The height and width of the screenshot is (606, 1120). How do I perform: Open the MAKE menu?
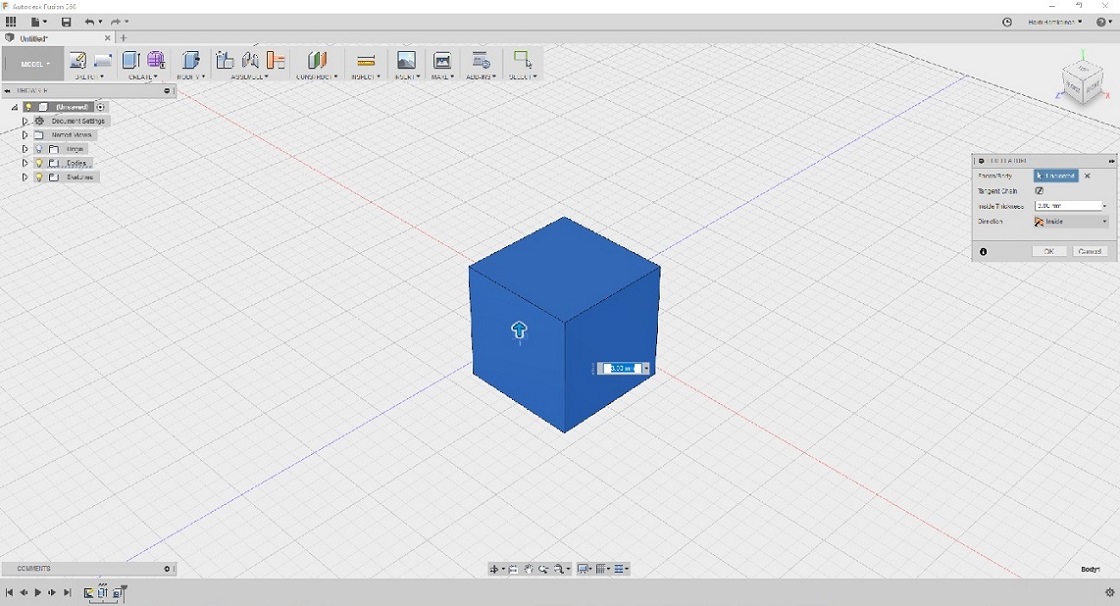point(442,76)
